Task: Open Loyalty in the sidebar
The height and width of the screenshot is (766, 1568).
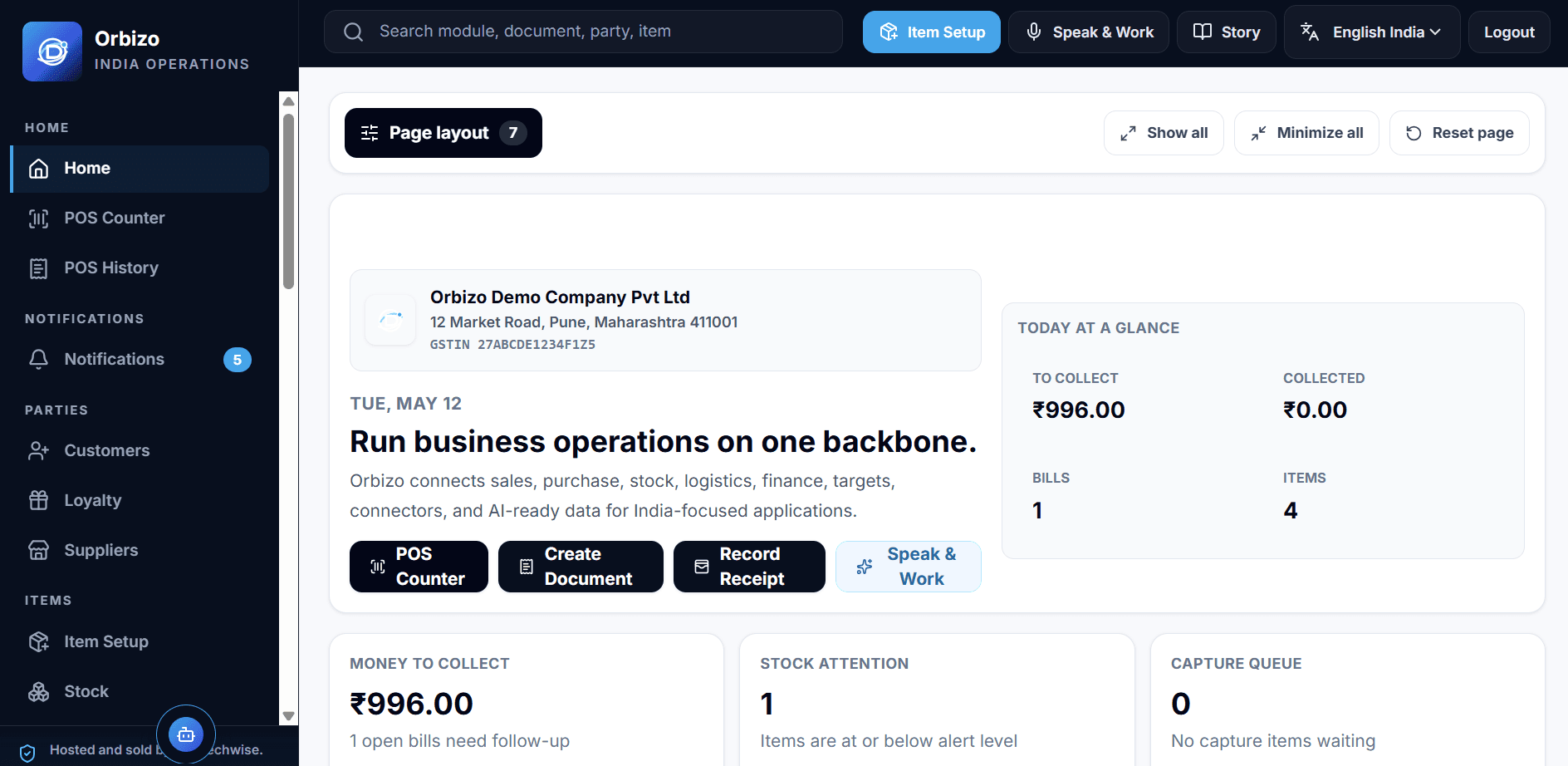Action: tap(140, 500)
